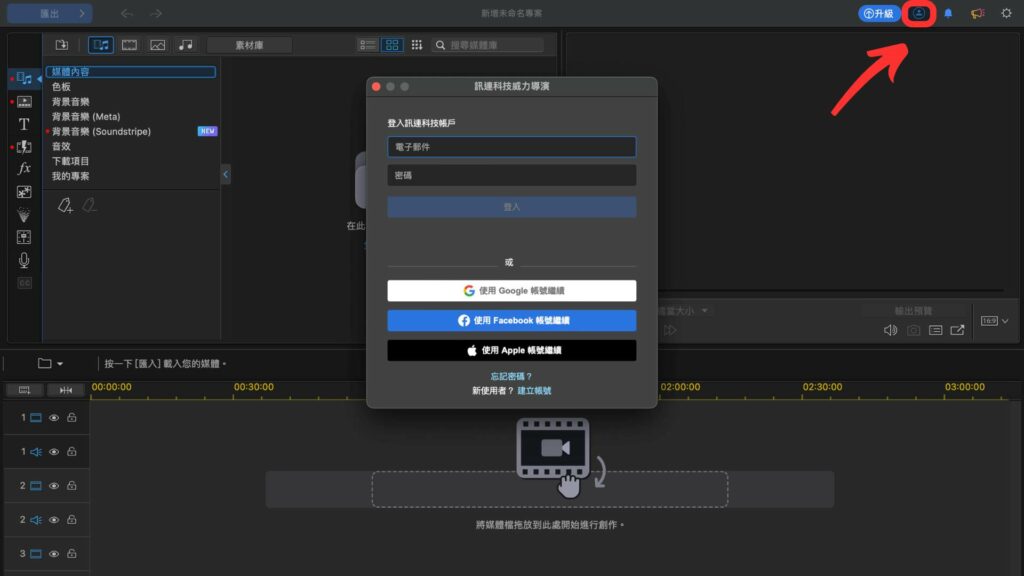Toggle visibility of video track 2
Image resolution: width=1024 pixels, height=576 pixels.
(x=54, y=486)
